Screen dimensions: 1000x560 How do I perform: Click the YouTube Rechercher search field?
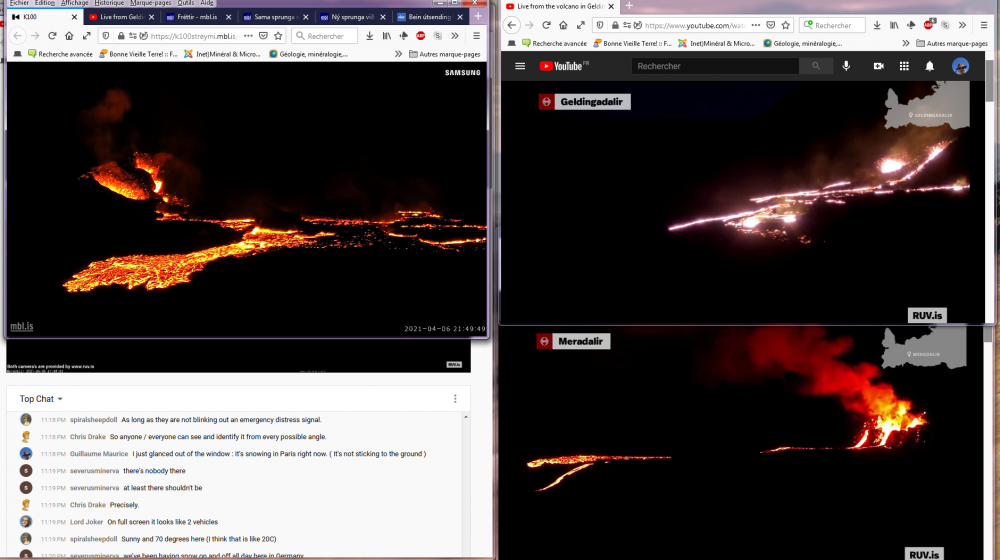[715, 66]
